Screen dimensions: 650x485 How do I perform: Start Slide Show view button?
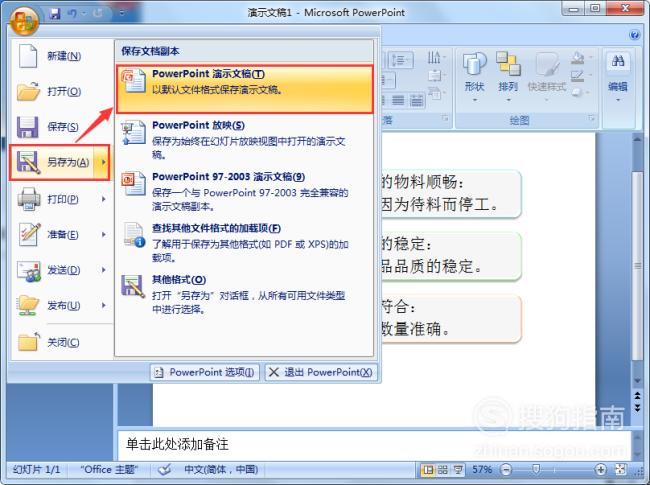(x=458, y=470)
